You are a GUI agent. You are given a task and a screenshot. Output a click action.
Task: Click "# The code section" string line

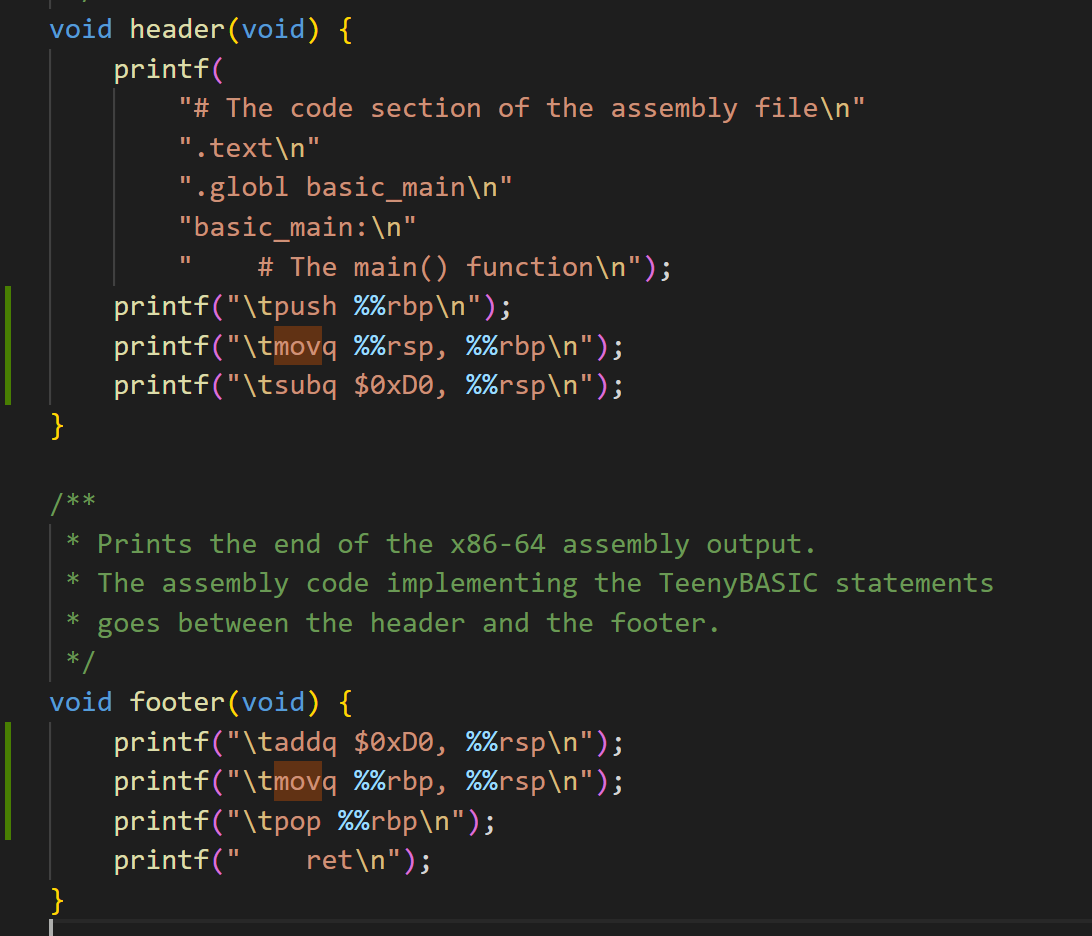point(520,108)
